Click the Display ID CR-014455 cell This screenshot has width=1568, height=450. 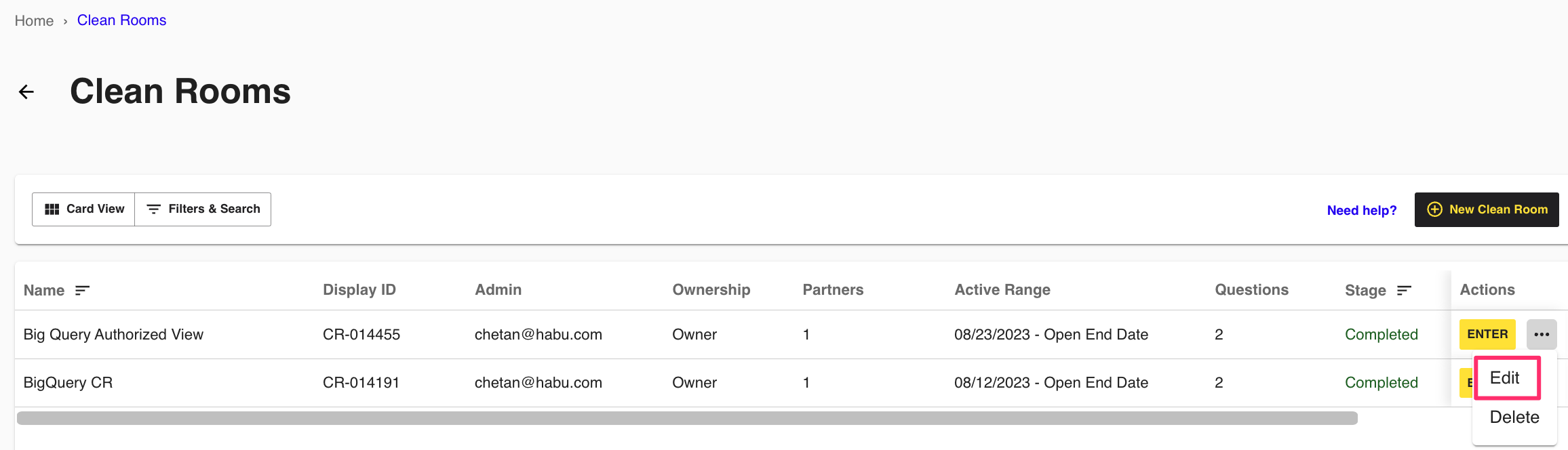click(x=361, y=335)
